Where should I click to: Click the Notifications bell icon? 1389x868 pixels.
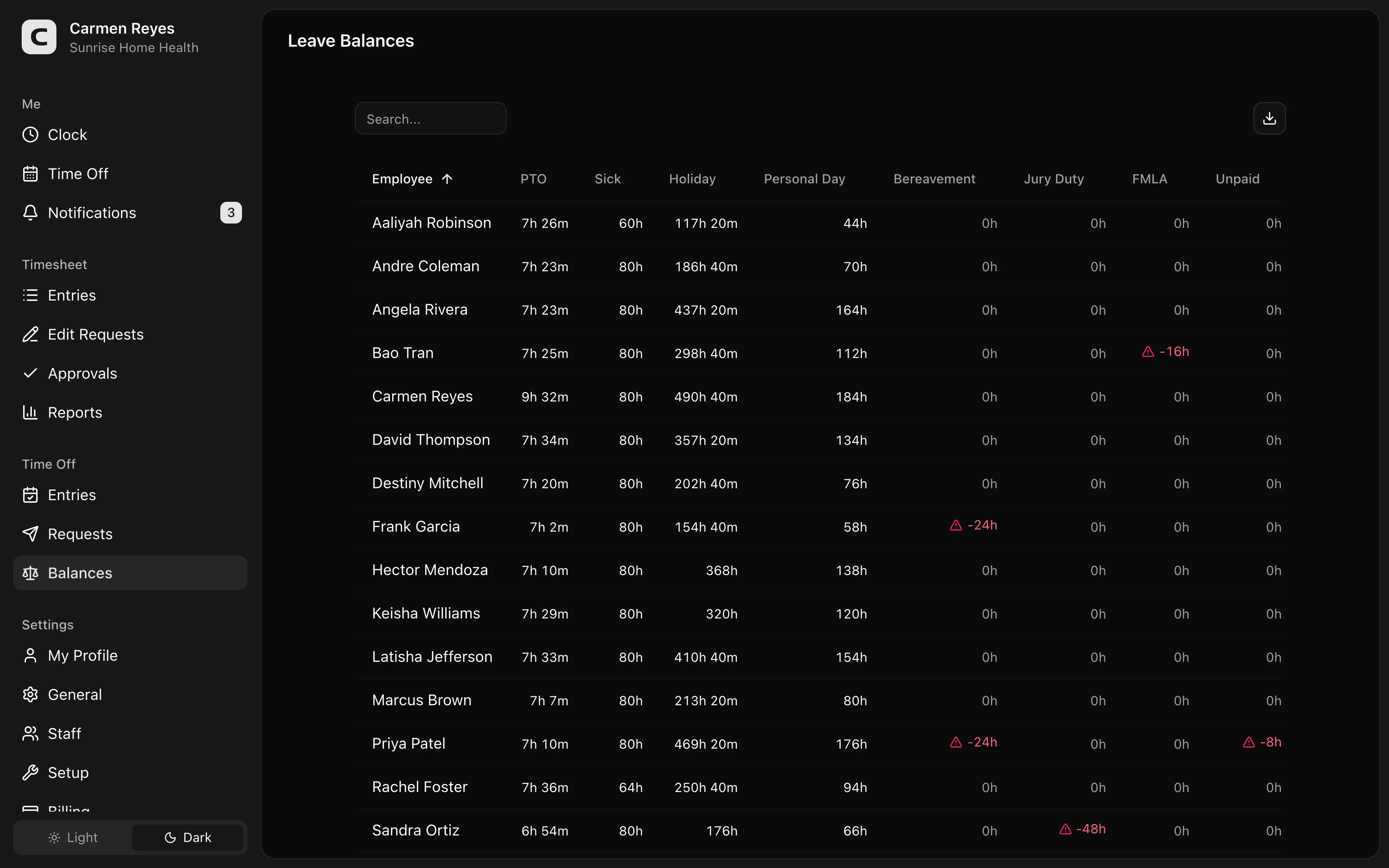point(30,213)
